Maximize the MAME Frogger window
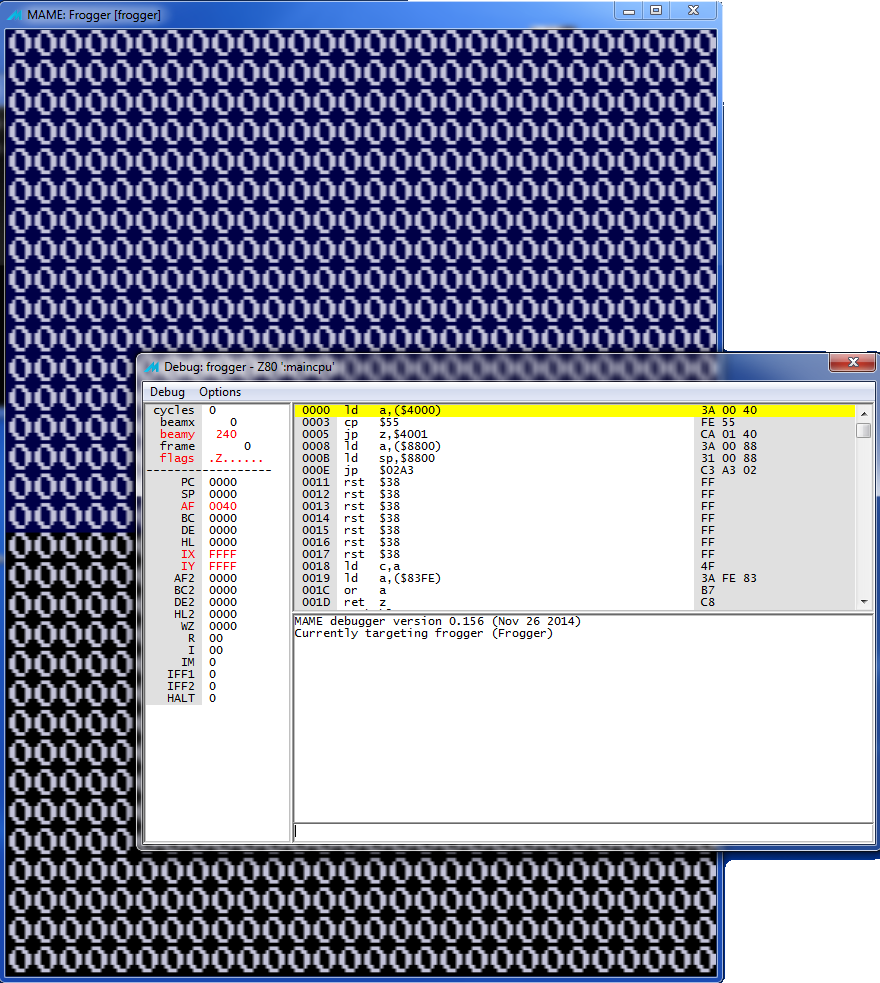The height and width of the screenshot is (983, 880). pyautogui.click(x=656, y=11)
